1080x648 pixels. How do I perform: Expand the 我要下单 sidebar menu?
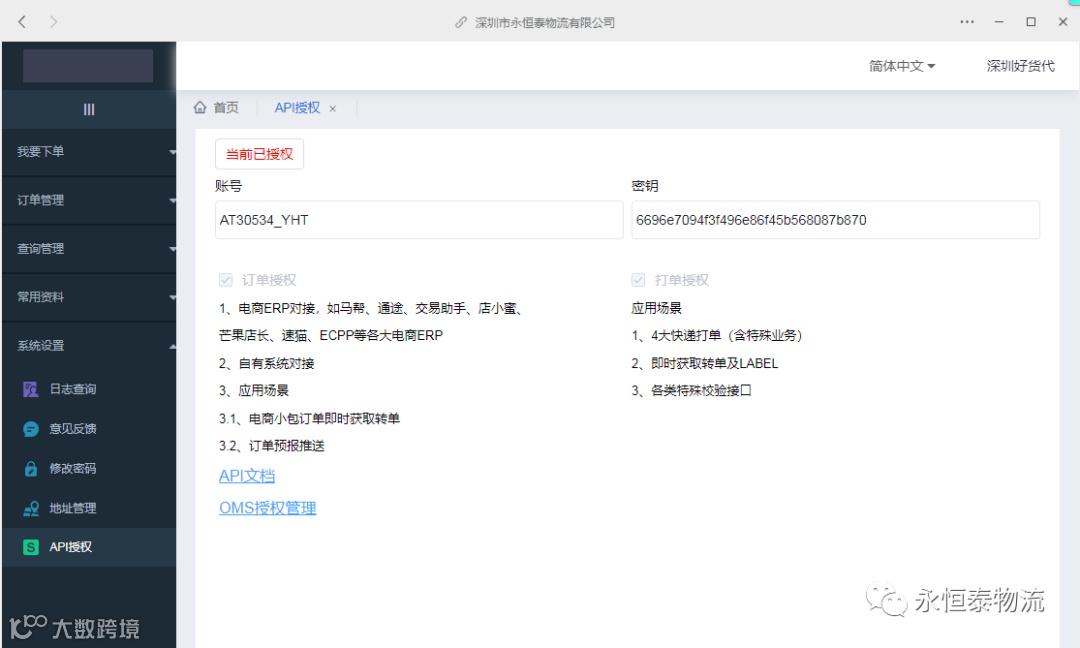click(x=89, y=151)
